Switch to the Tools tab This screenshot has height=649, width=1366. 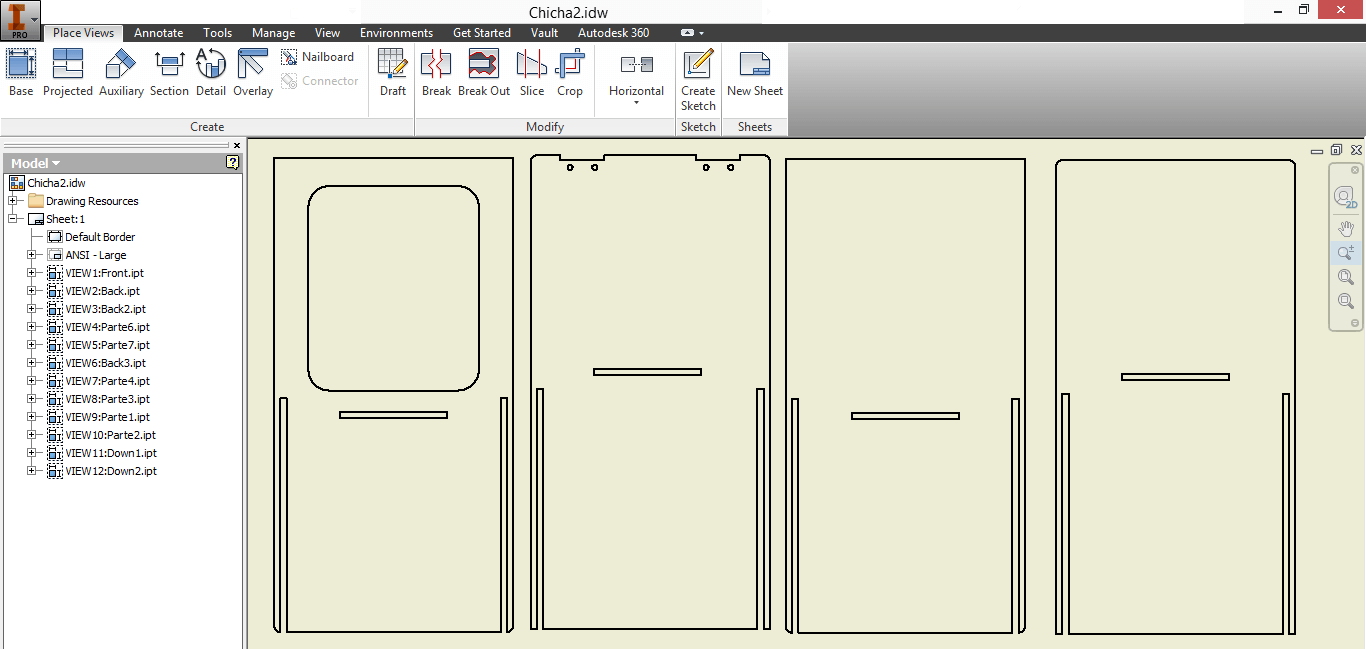click(217, 33)
